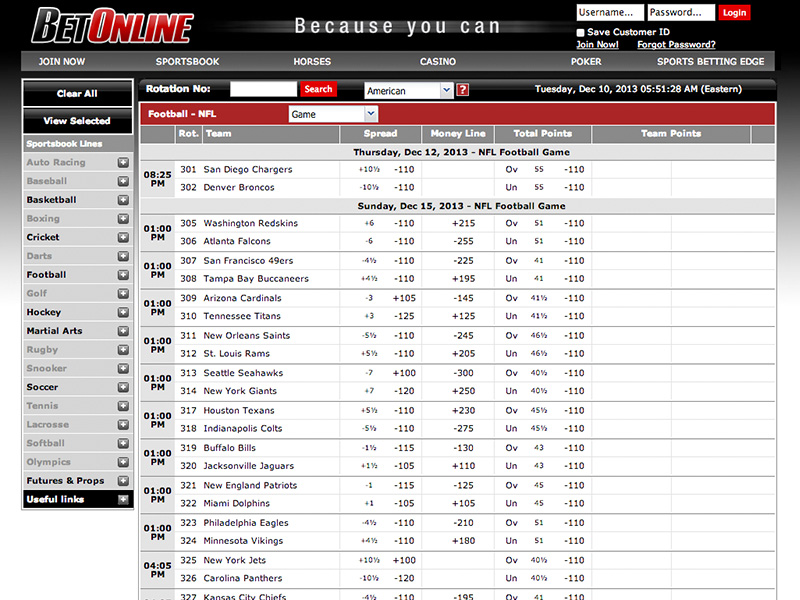
Task: Select Basketball in sportsbook lines
Action: pos(52,200)
